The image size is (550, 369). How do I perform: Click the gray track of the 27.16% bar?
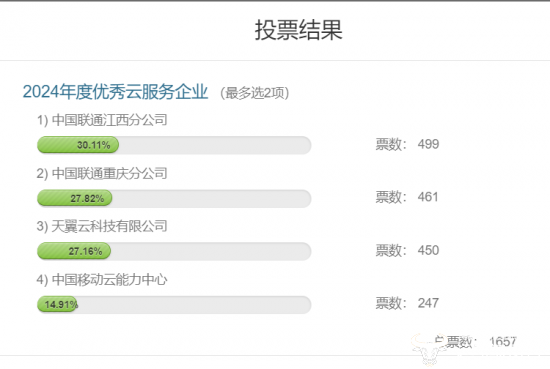click(x=211, y=251)
